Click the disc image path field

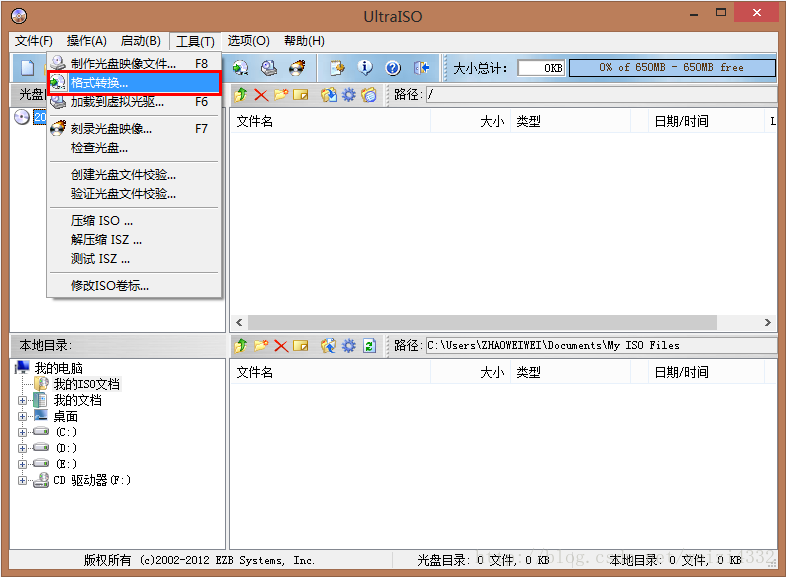[x=601, y=94]
